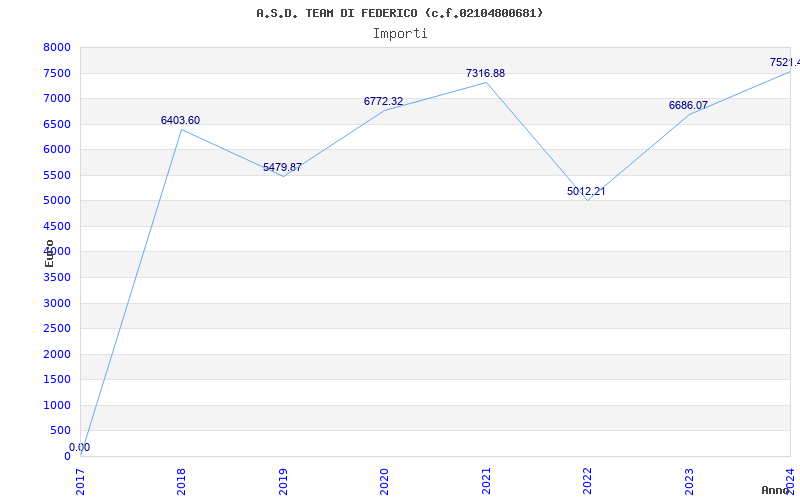Click the 6772.32 data label
The height and width of the screenshot is (500, 800).
pyautogui.click(x=383, y=102)
